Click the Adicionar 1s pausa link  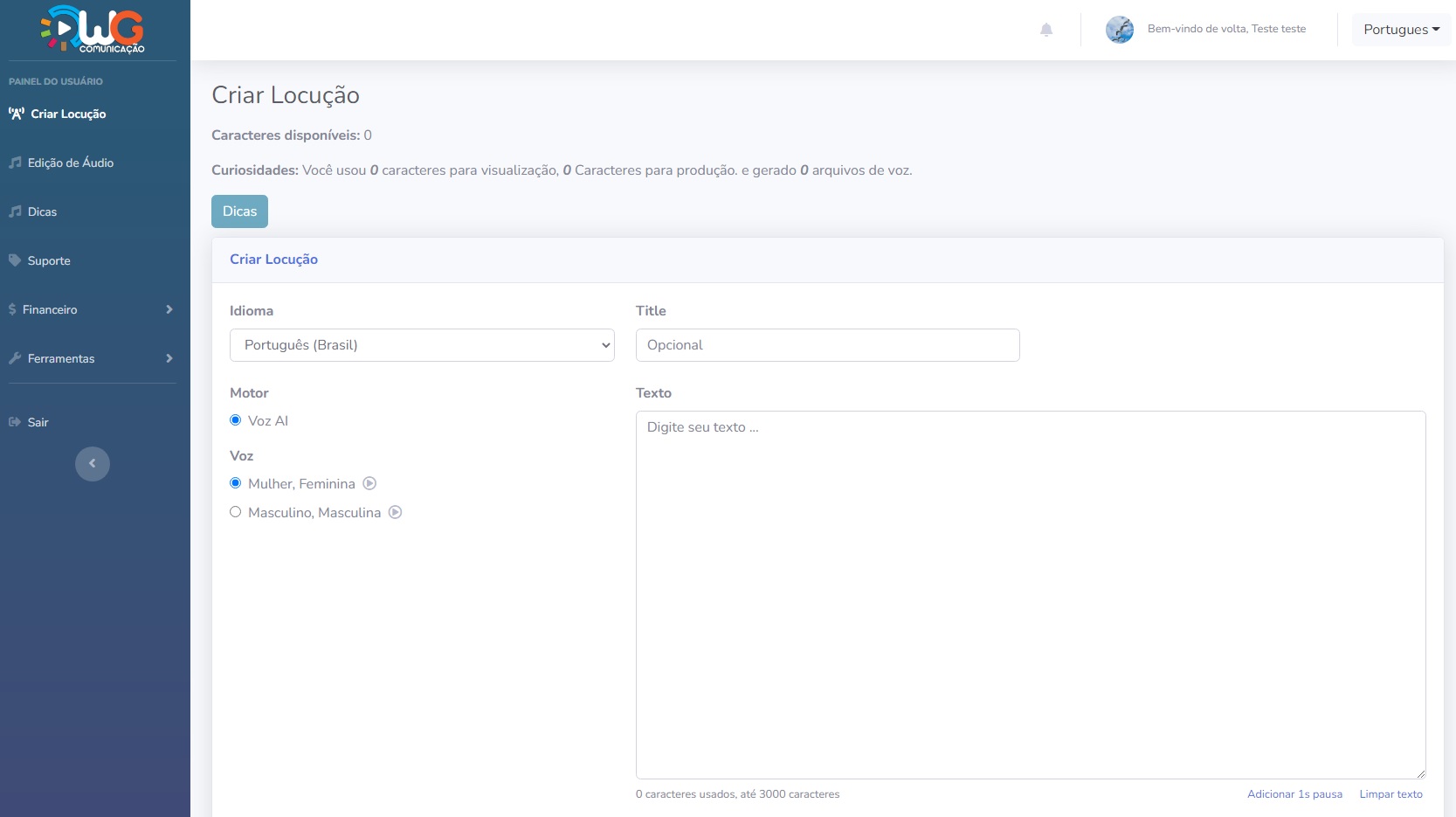[1294, 794]
